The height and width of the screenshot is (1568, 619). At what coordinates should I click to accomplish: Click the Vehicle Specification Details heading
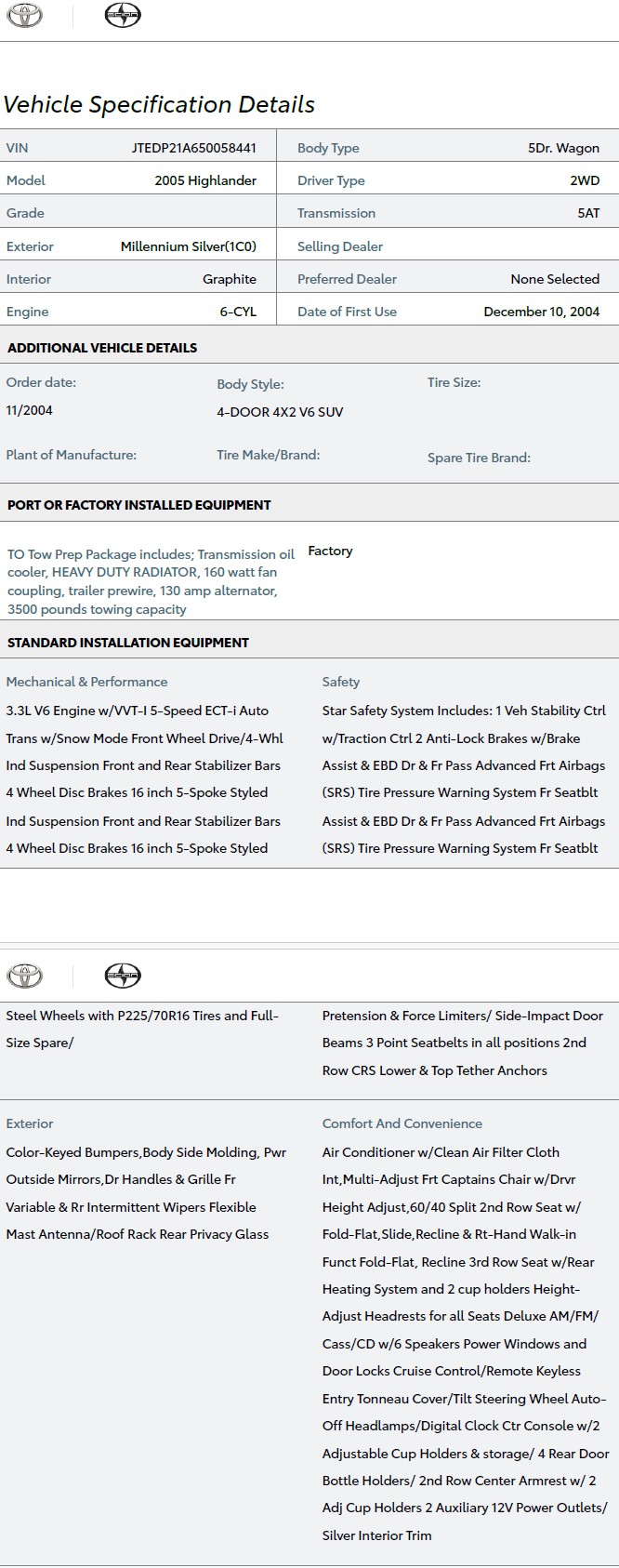point(159,104)
